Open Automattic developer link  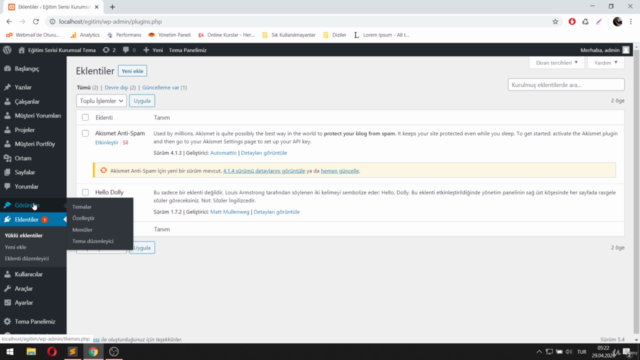click(223, 153)
